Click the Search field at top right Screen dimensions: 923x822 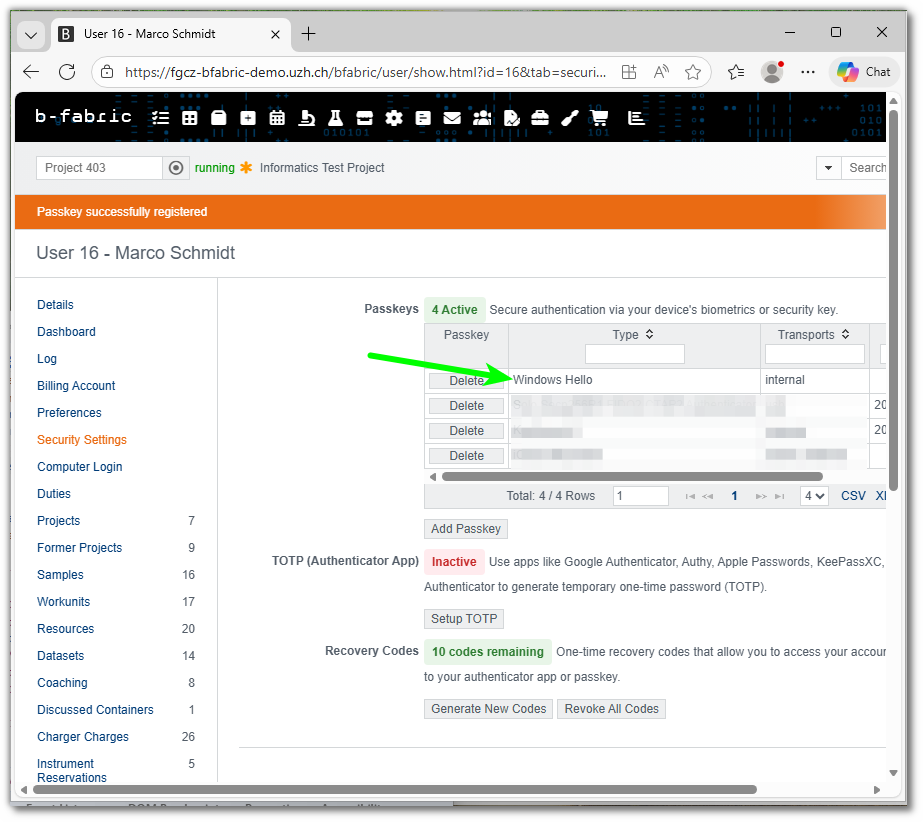[x=866, y=168]
